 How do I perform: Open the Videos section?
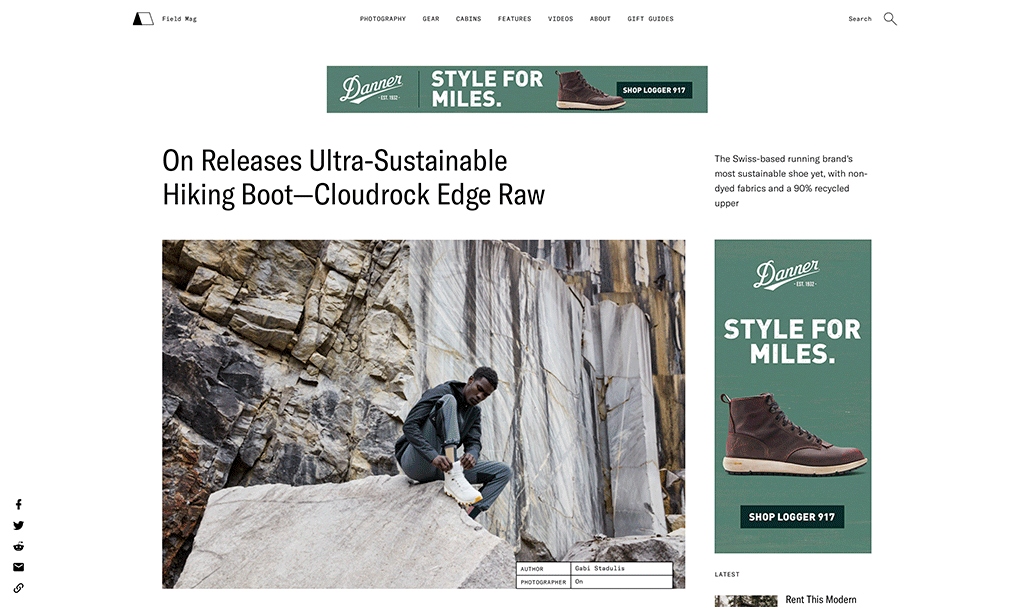[561, 18]
